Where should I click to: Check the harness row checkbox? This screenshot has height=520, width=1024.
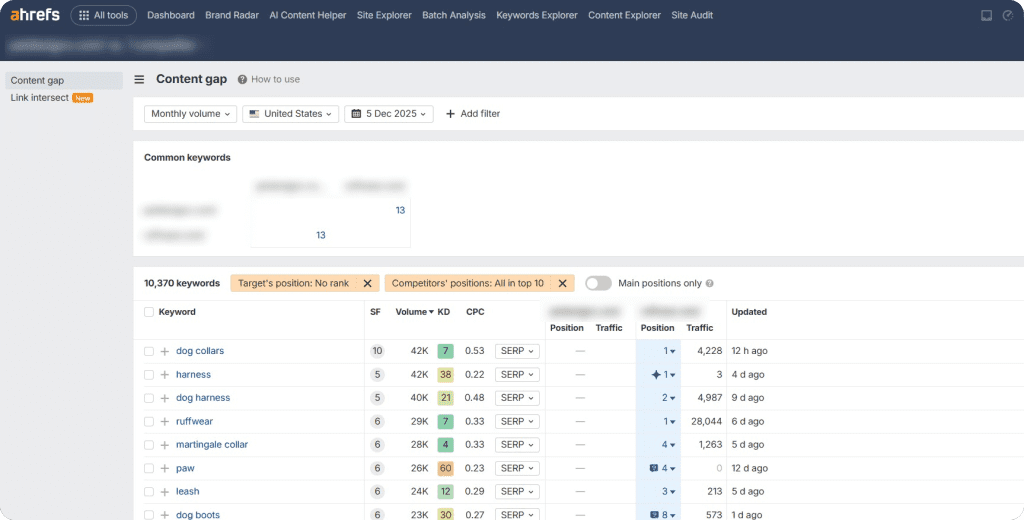click(x=149, y=375)
